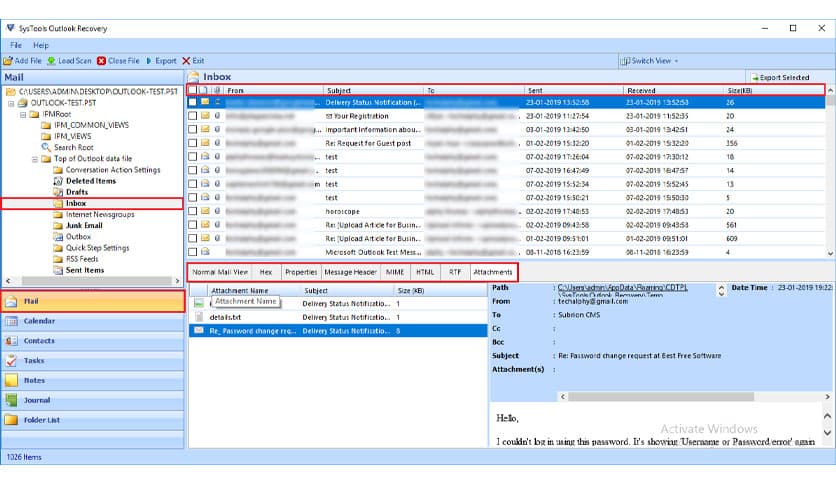Click the Drafts folder icon
Screen dimensions: 836x484
58,192
